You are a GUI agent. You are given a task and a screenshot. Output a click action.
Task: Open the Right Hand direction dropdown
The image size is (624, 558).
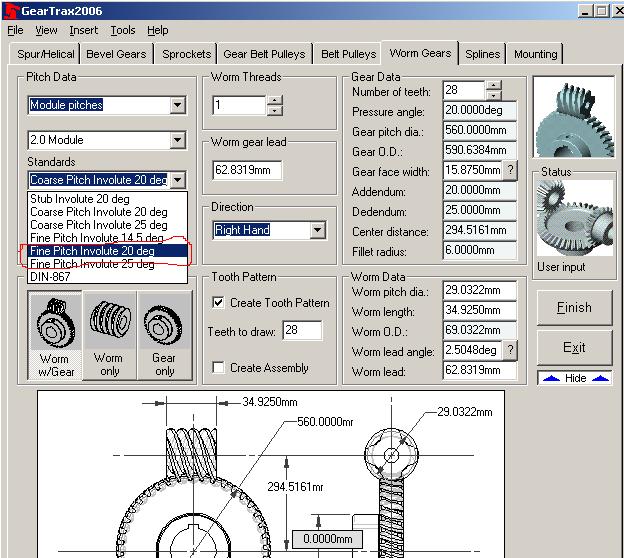click(x=318, y=230)
